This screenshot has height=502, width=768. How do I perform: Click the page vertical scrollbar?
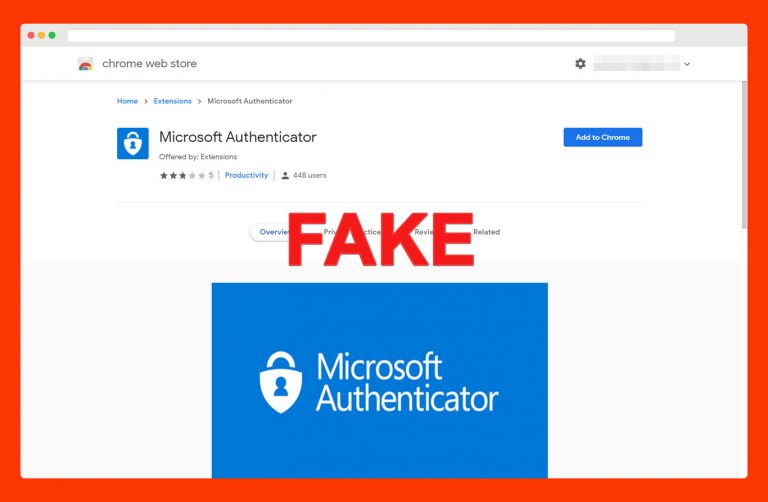pos(744,154)
